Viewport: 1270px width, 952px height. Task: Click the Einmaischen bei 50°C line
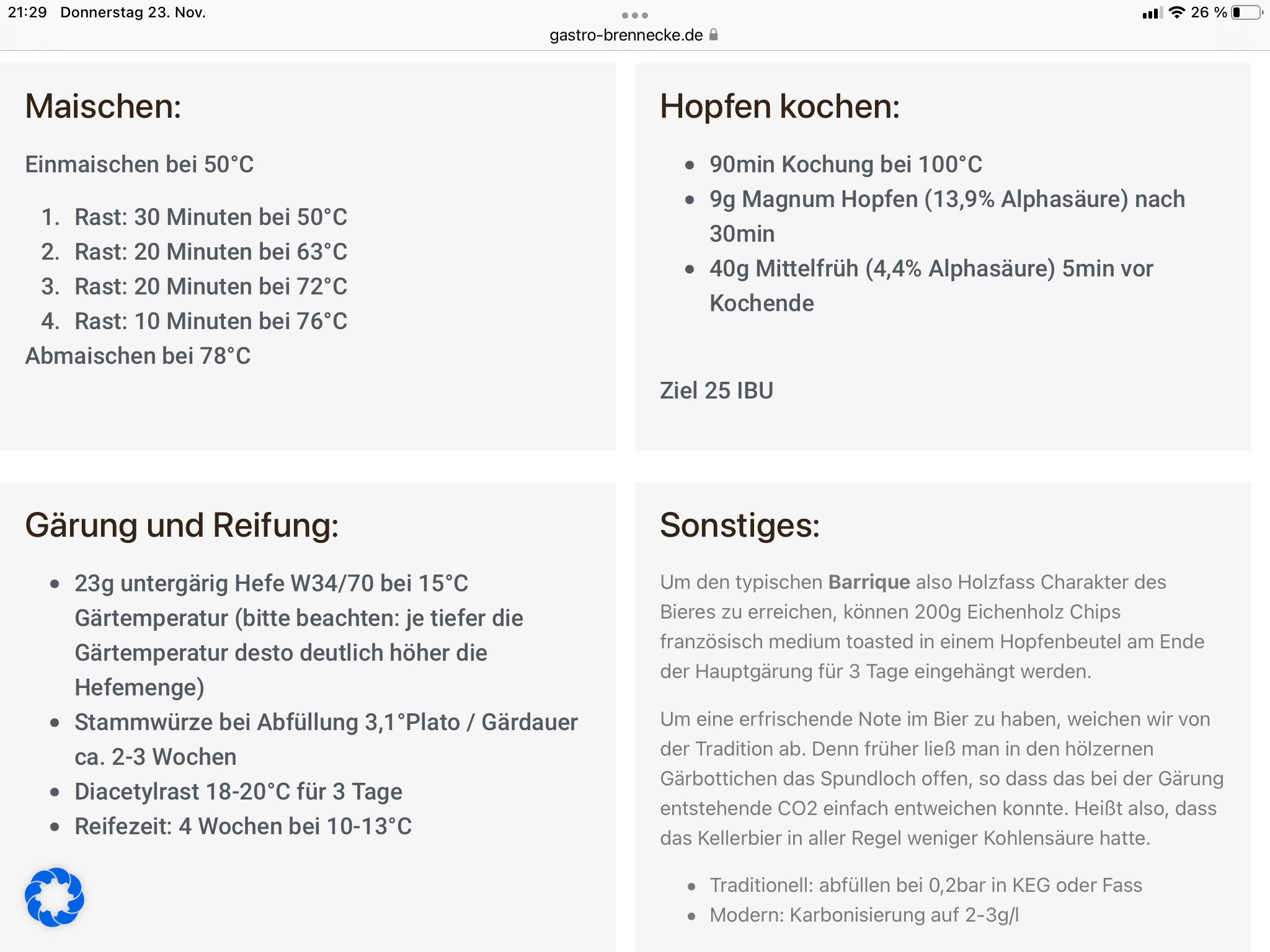coord(140,164)
